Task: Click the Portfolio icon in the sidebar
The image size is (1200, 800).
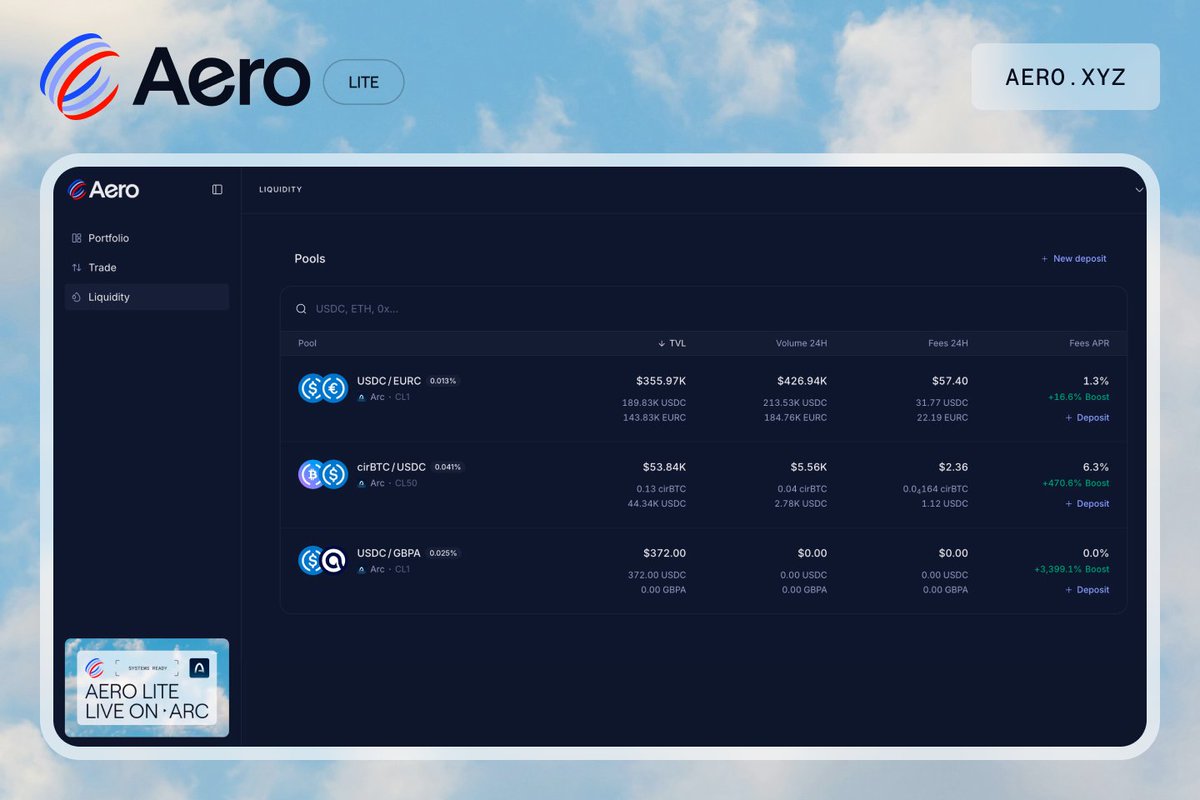Action: pos(77,238)
